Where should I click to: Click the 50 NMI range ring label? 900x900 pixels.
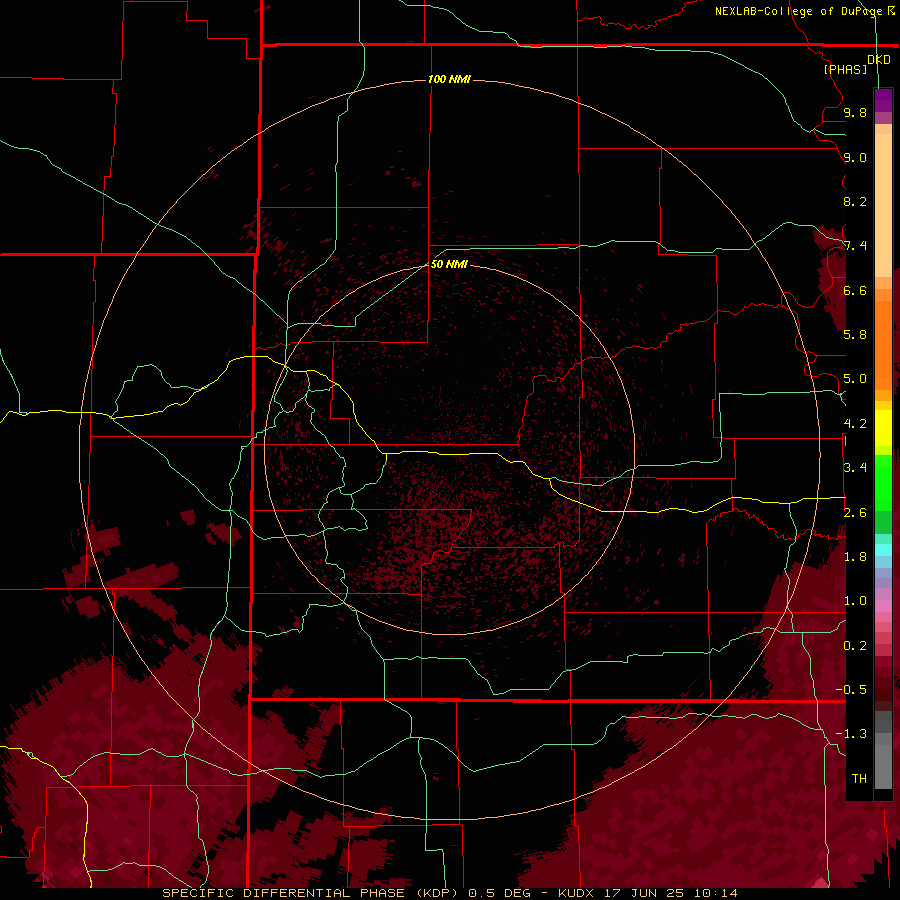point(449,264)
